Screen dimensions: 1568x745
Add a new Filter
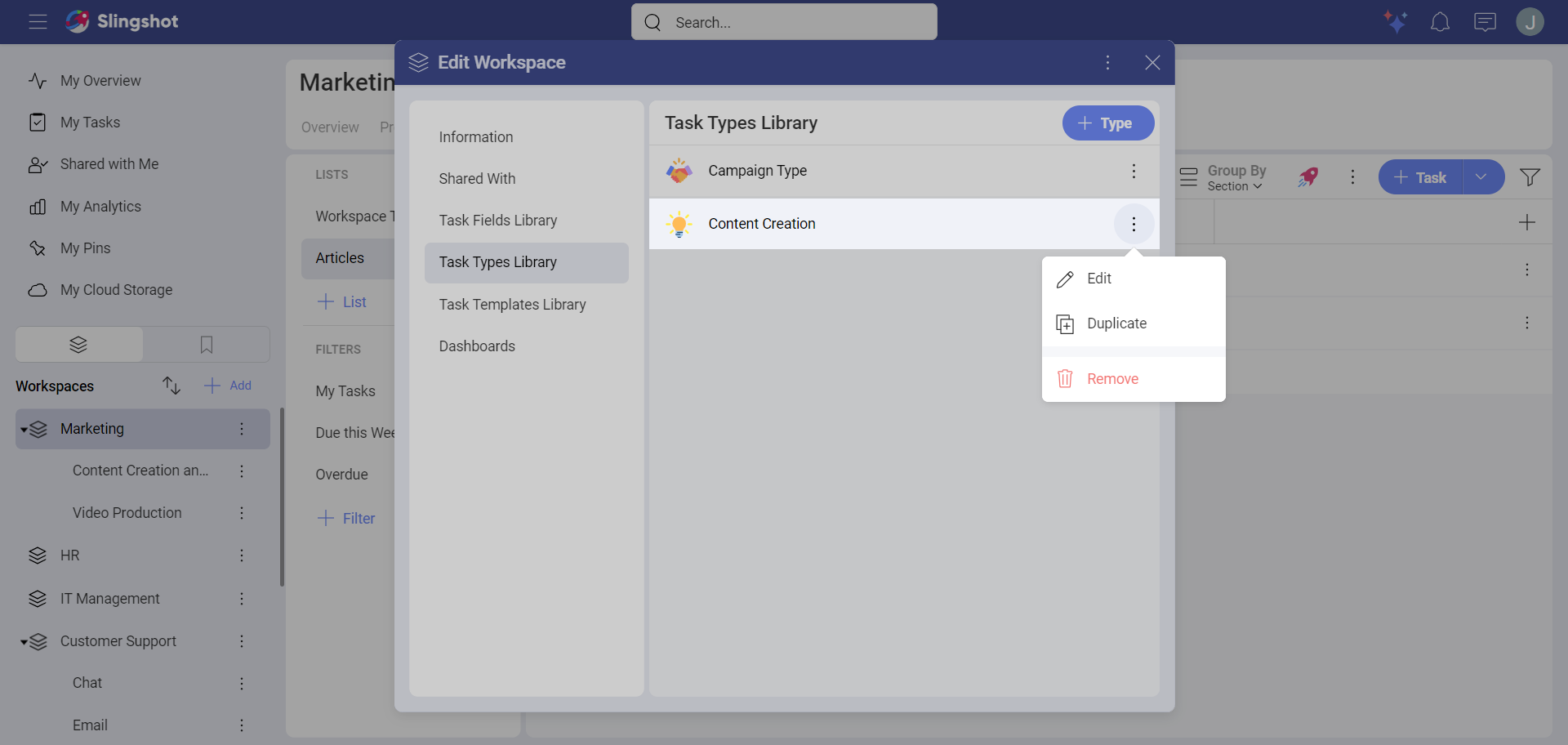(346, 519)
